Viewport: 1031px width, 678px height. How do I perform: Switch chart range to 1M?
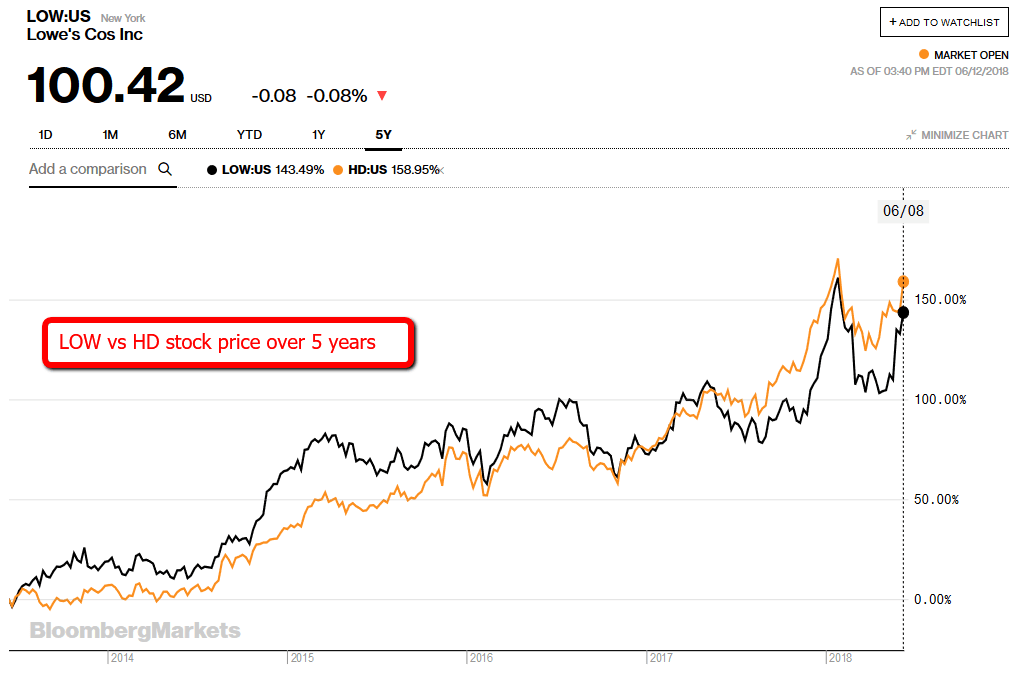pos(110,134)
